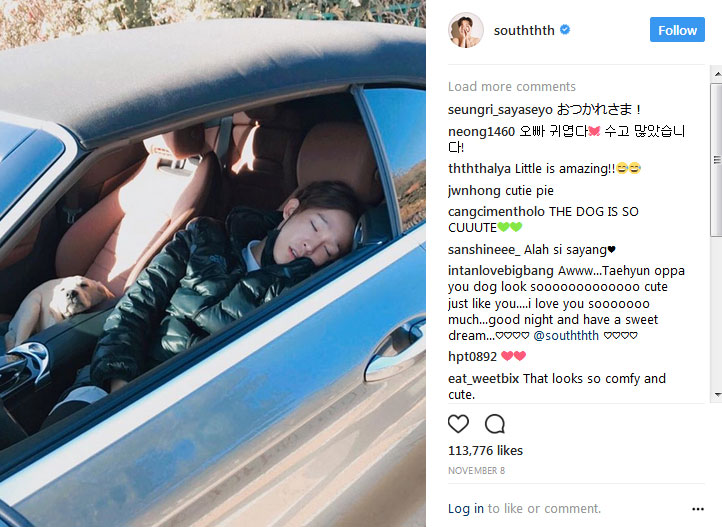Like the post with the heart icon
The width and height of the screenshot is (722, 527).
(x=458, y=423)
